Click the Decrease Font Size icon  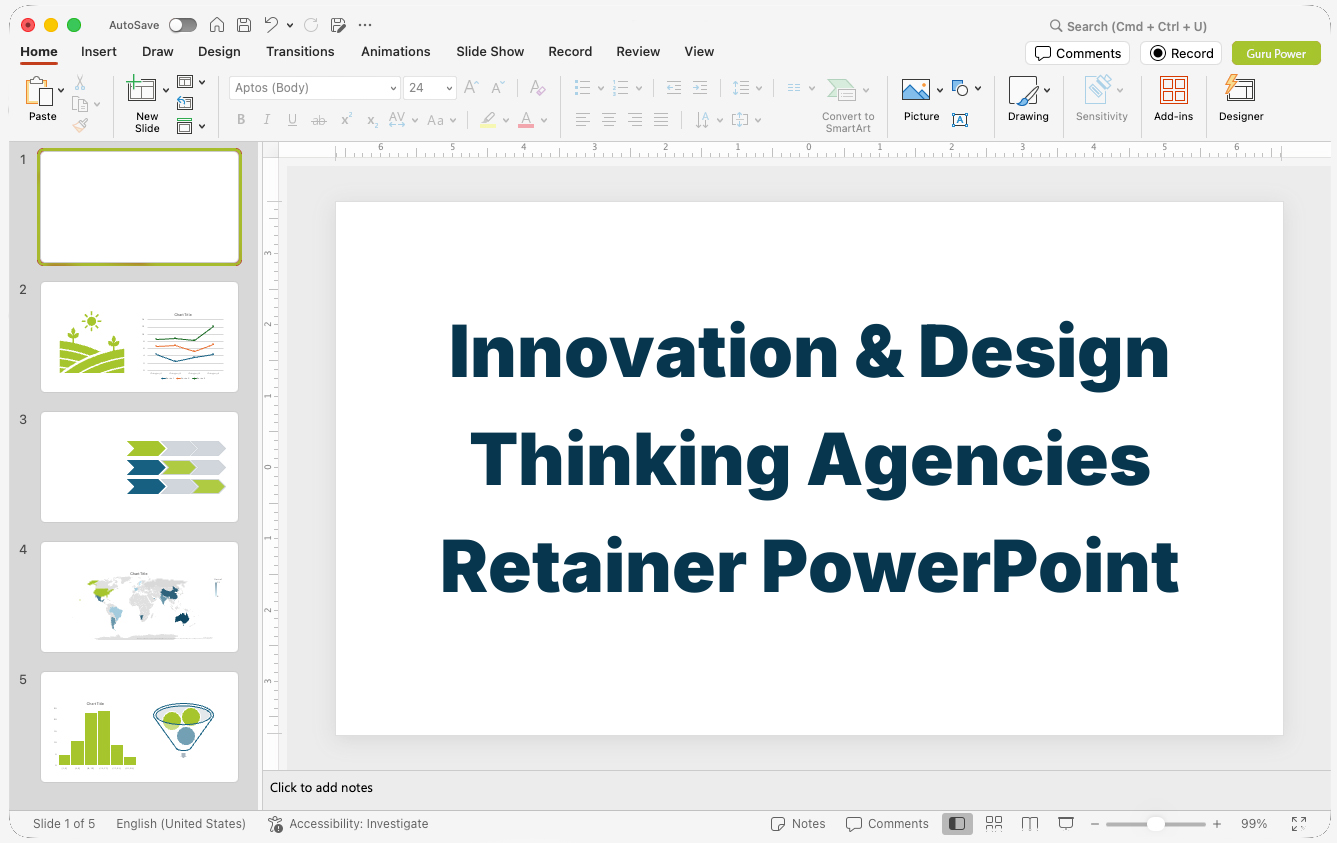(x=498, y=88)
